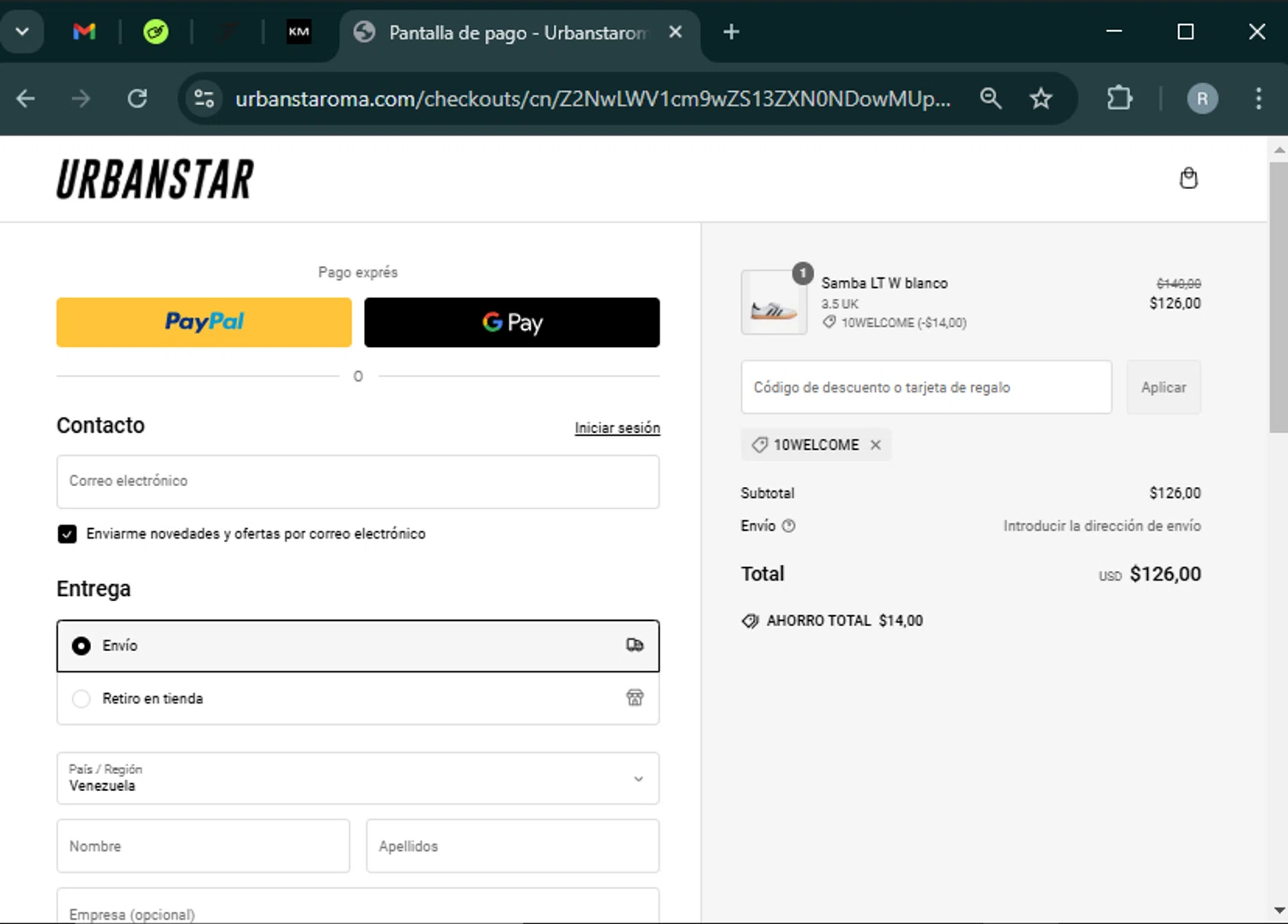Click the $126,00 discounted item price

click(1175, 303)
